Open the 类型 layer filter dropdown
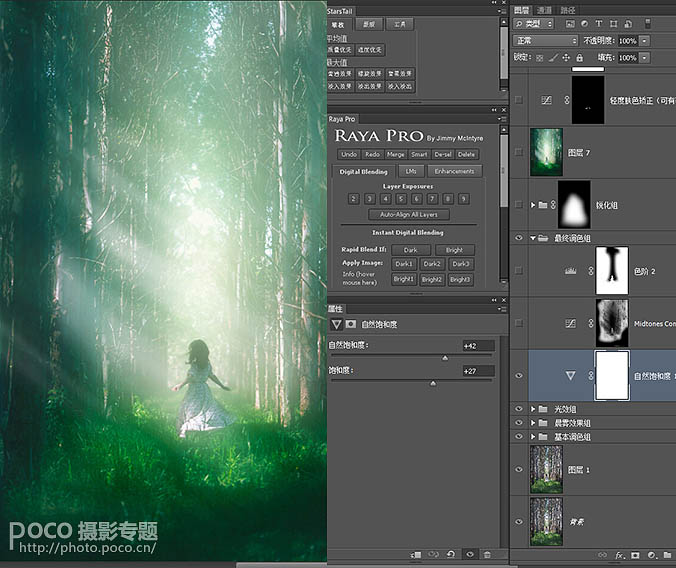The height and width of the screenshot is (568, 676). tap(534, 24)
